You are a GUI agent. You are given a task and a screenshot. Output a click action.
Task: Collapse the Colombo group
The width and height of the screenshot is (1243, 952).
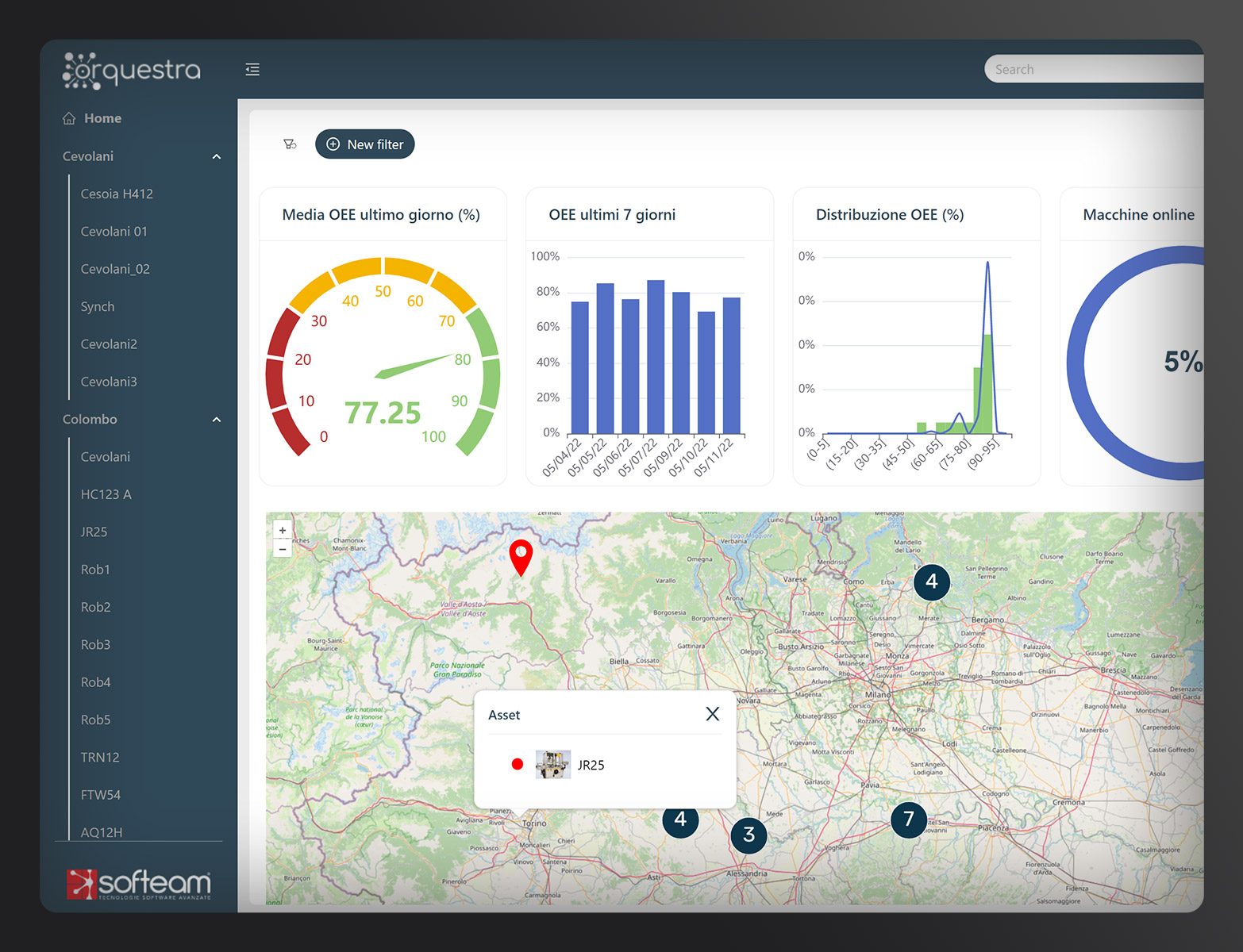(217, 420)
